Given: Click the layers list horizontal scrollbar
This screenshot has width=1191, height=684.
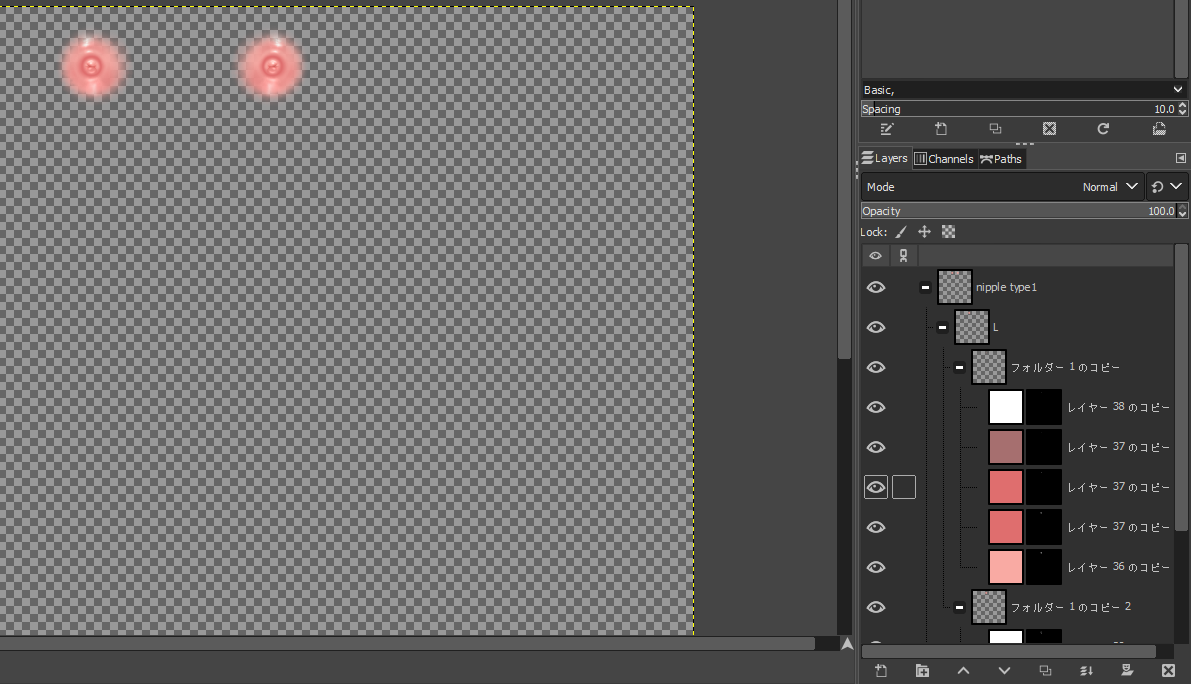Looking at the screenshot, I should 1009,651.
